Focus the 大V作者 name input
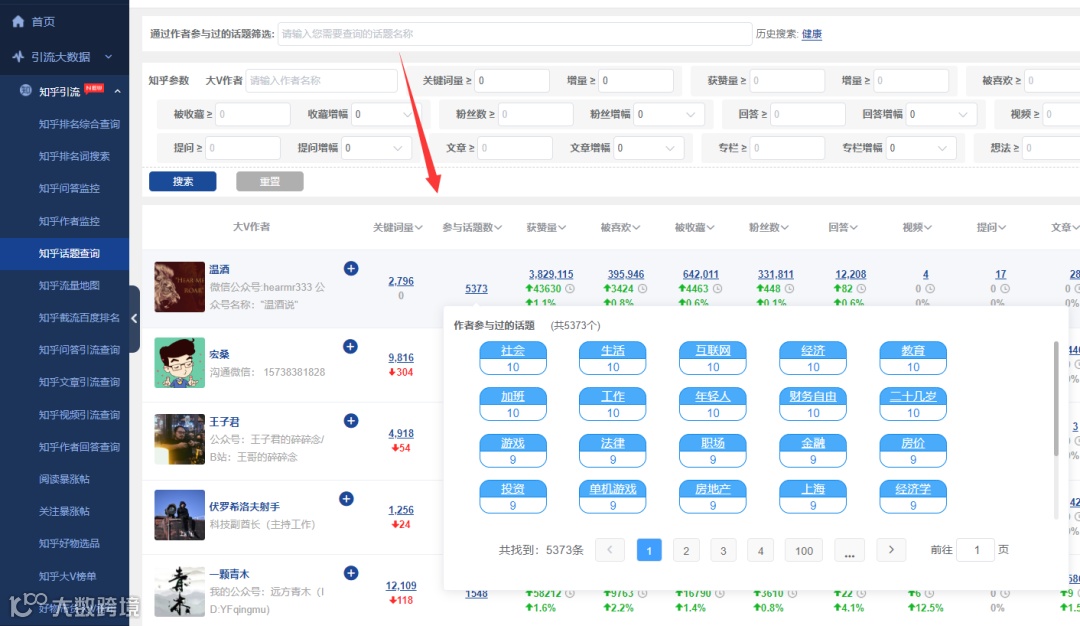Viewport: 1080px width, 626px height. pyautogui.click(x=322, y=81)
